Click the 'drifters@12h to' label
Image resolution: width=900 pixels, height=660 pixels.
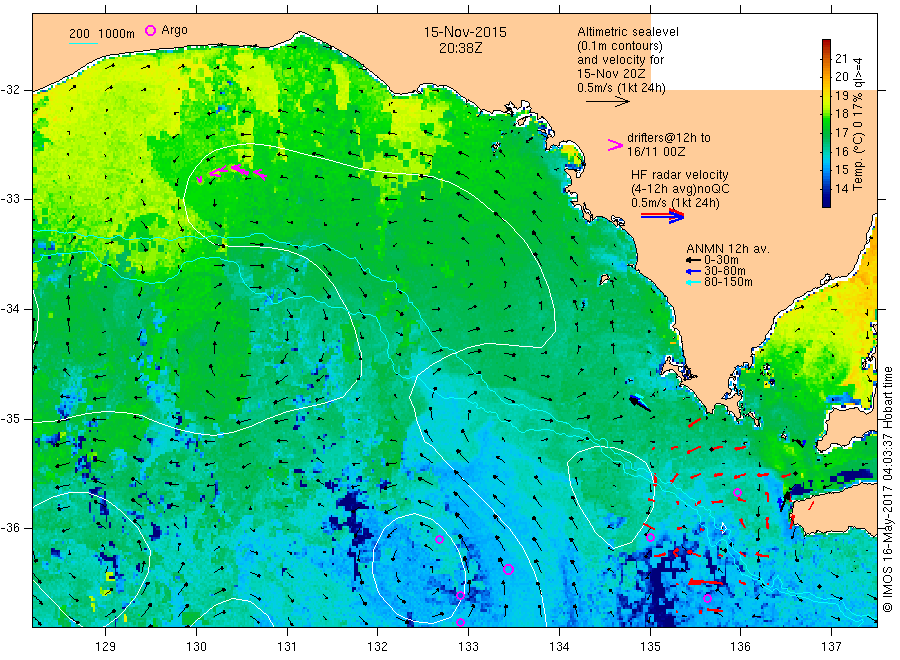pos(669,138)
